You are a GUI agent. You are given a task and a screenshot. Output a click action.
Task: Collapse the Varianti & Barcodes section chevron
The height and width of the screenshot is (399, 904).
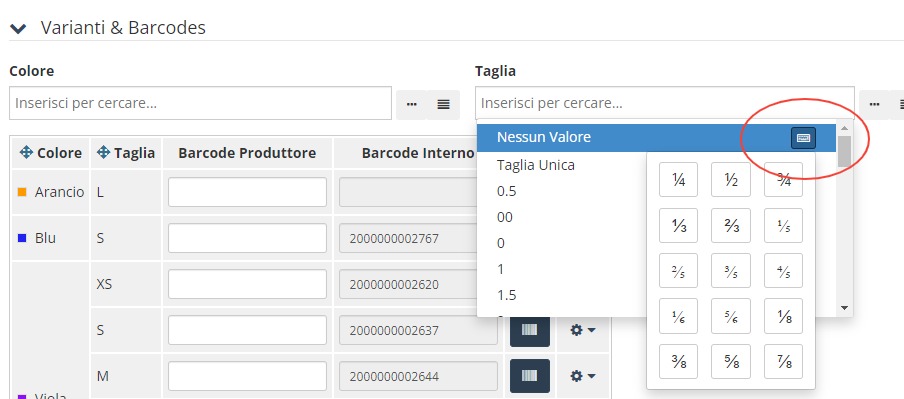point(18,28)
